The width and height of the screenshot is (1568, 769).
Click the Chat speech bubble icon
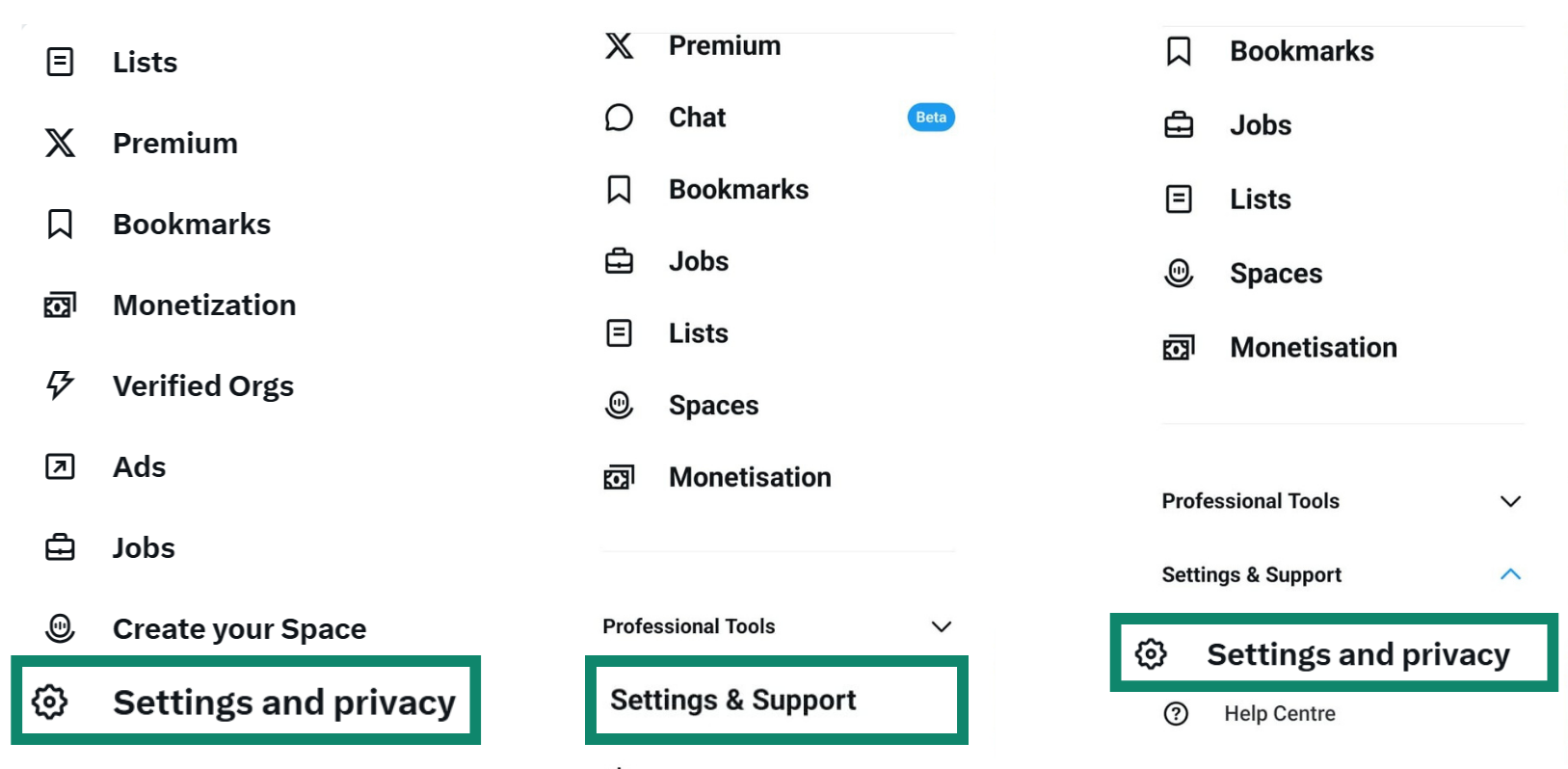(620, 117)
